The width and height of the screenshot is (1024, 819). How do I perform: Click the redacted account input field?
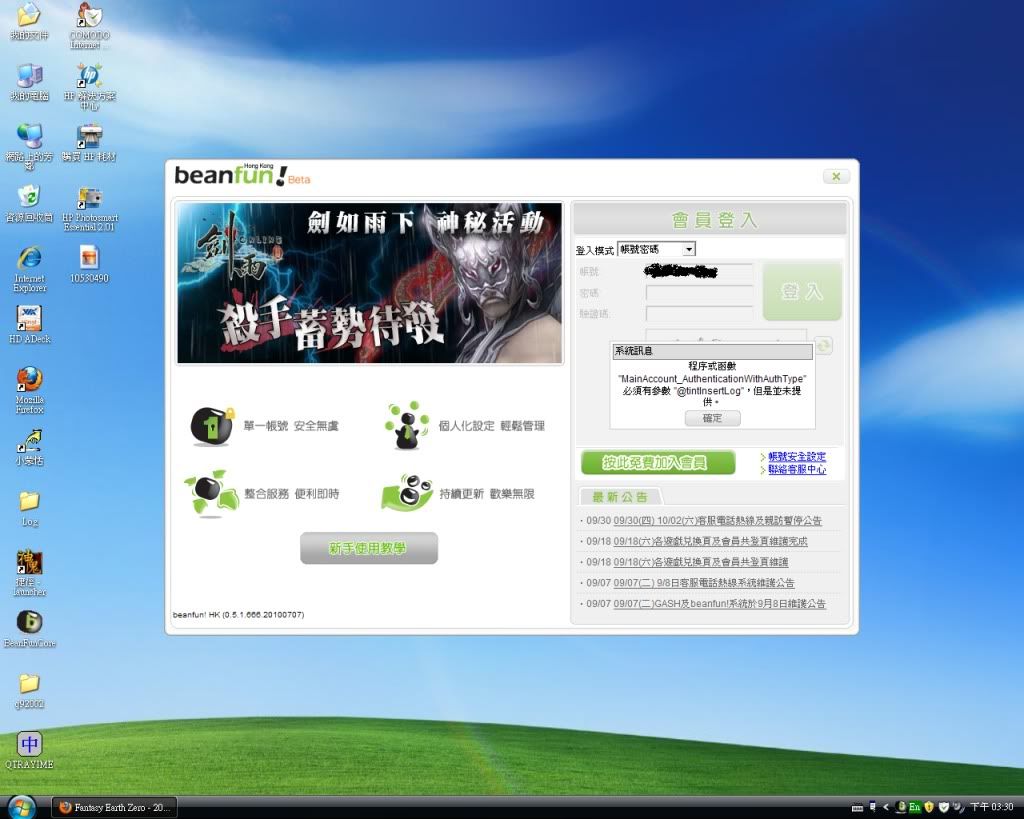pos(699,272)
